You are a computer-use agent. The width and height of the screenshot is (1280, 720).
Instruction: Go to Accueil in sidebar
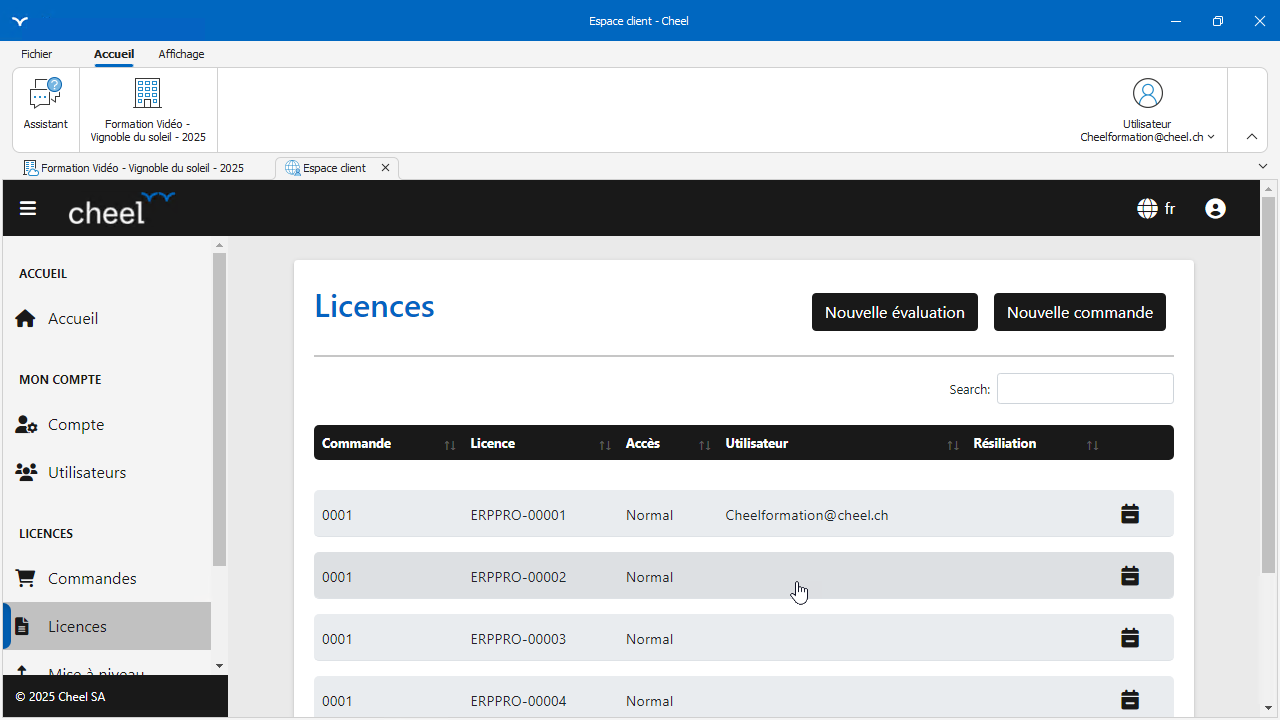tap(107, 318)
